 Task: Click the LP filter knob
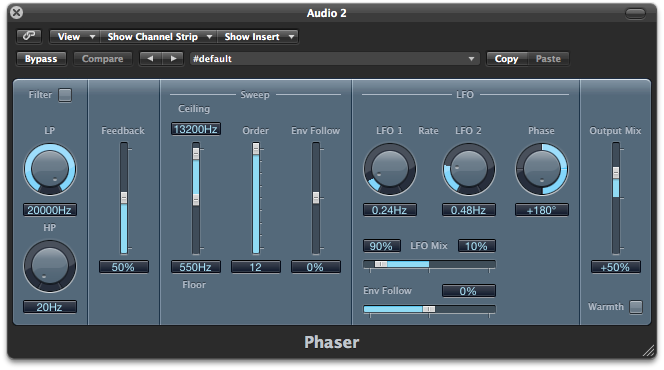pos(50,169)
